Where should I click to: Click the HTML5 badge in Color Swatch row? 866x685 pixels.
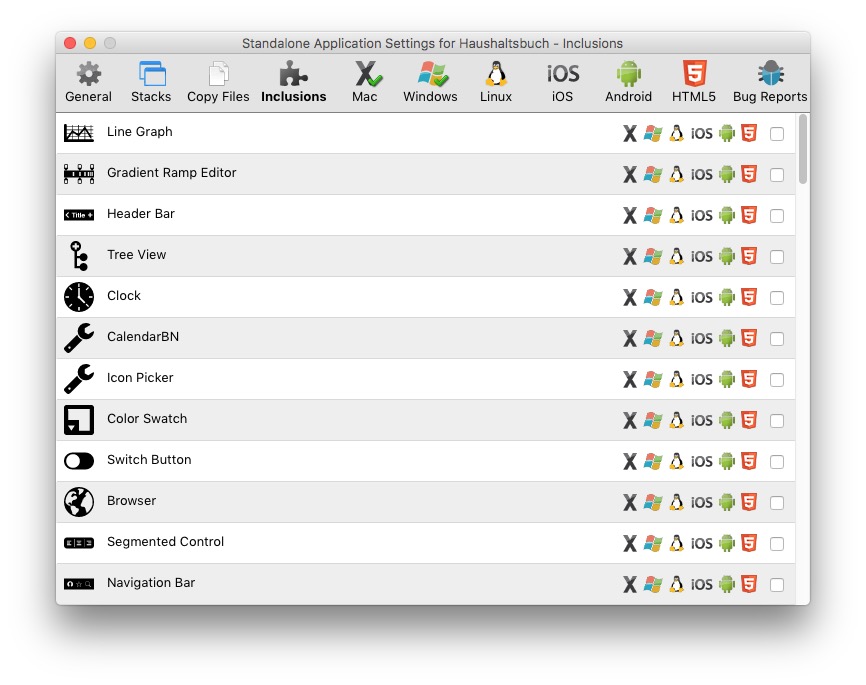(x=749, y=420)
